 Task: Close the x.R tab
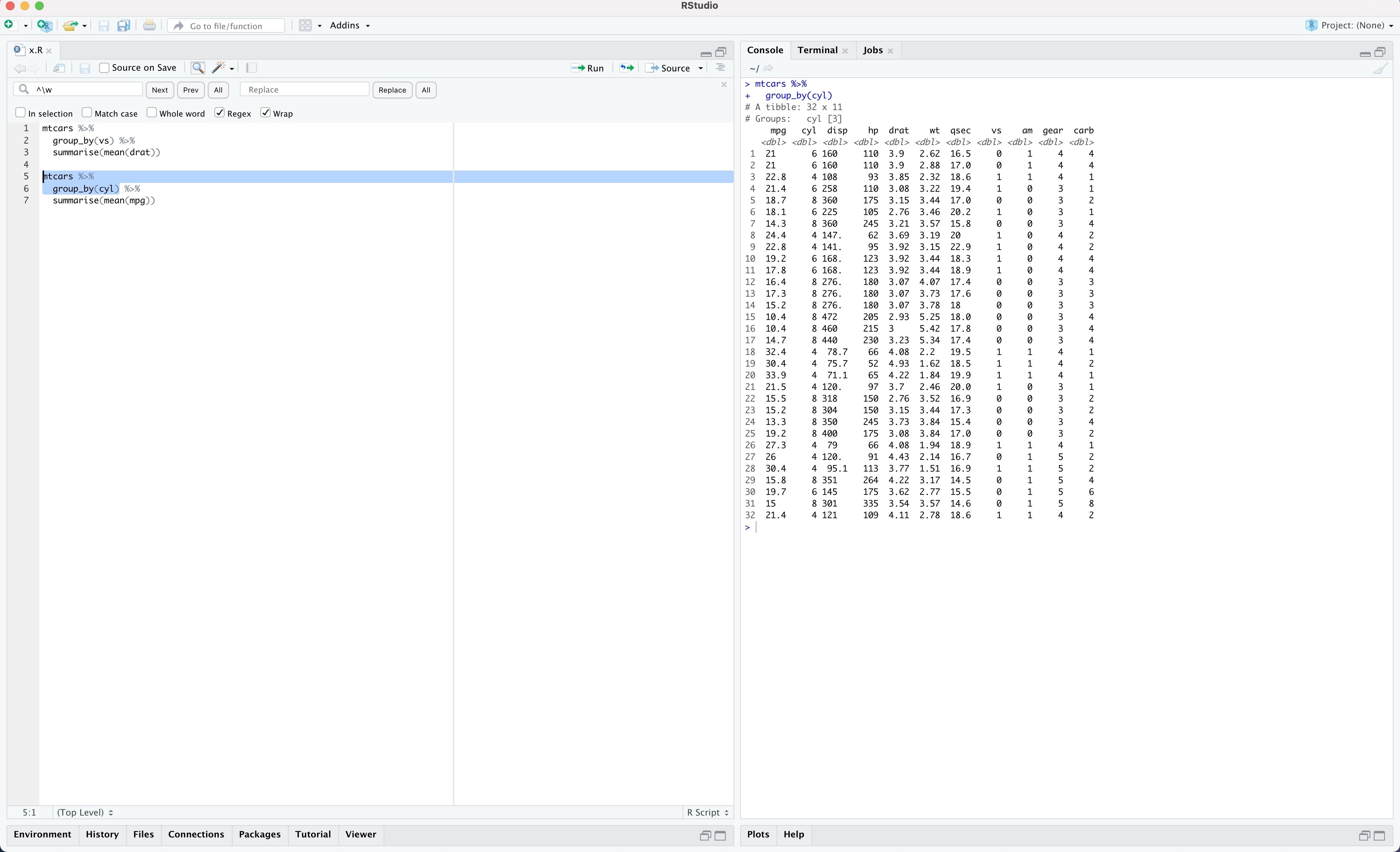coord(49,51)
